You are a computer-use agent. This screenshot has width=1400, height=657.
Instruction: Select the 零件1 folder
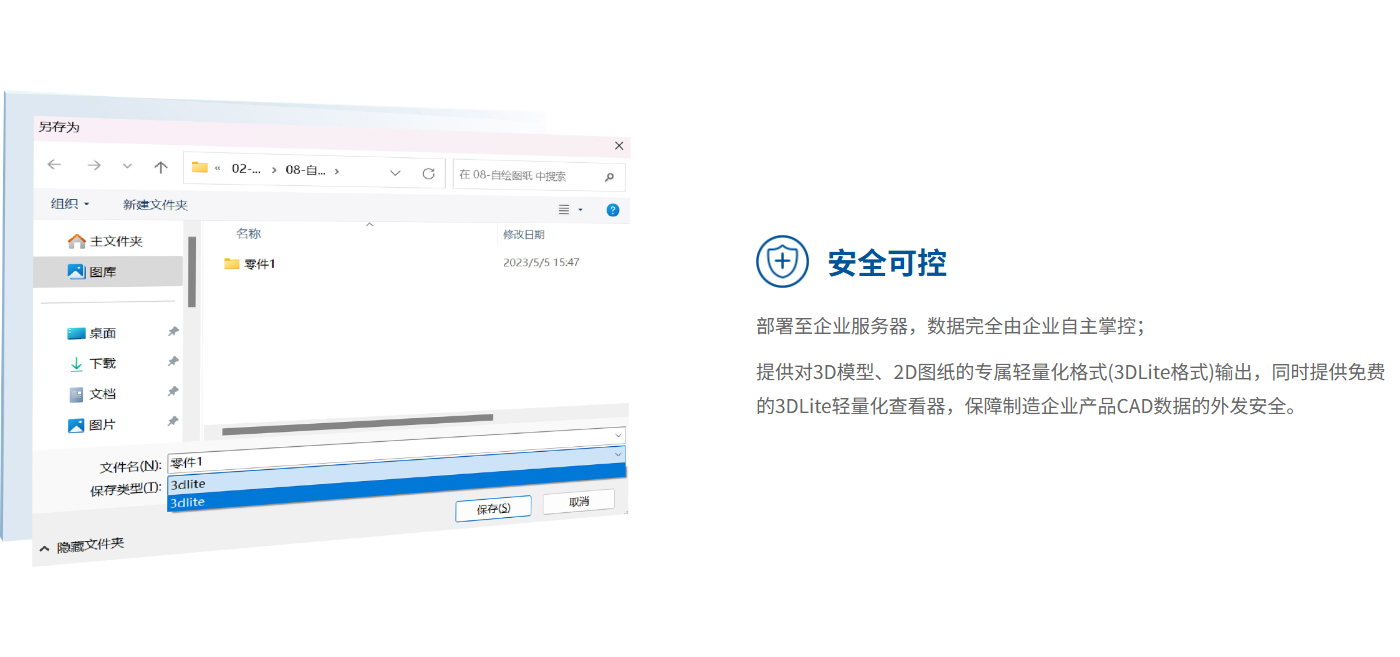click(x=250, y=263)
